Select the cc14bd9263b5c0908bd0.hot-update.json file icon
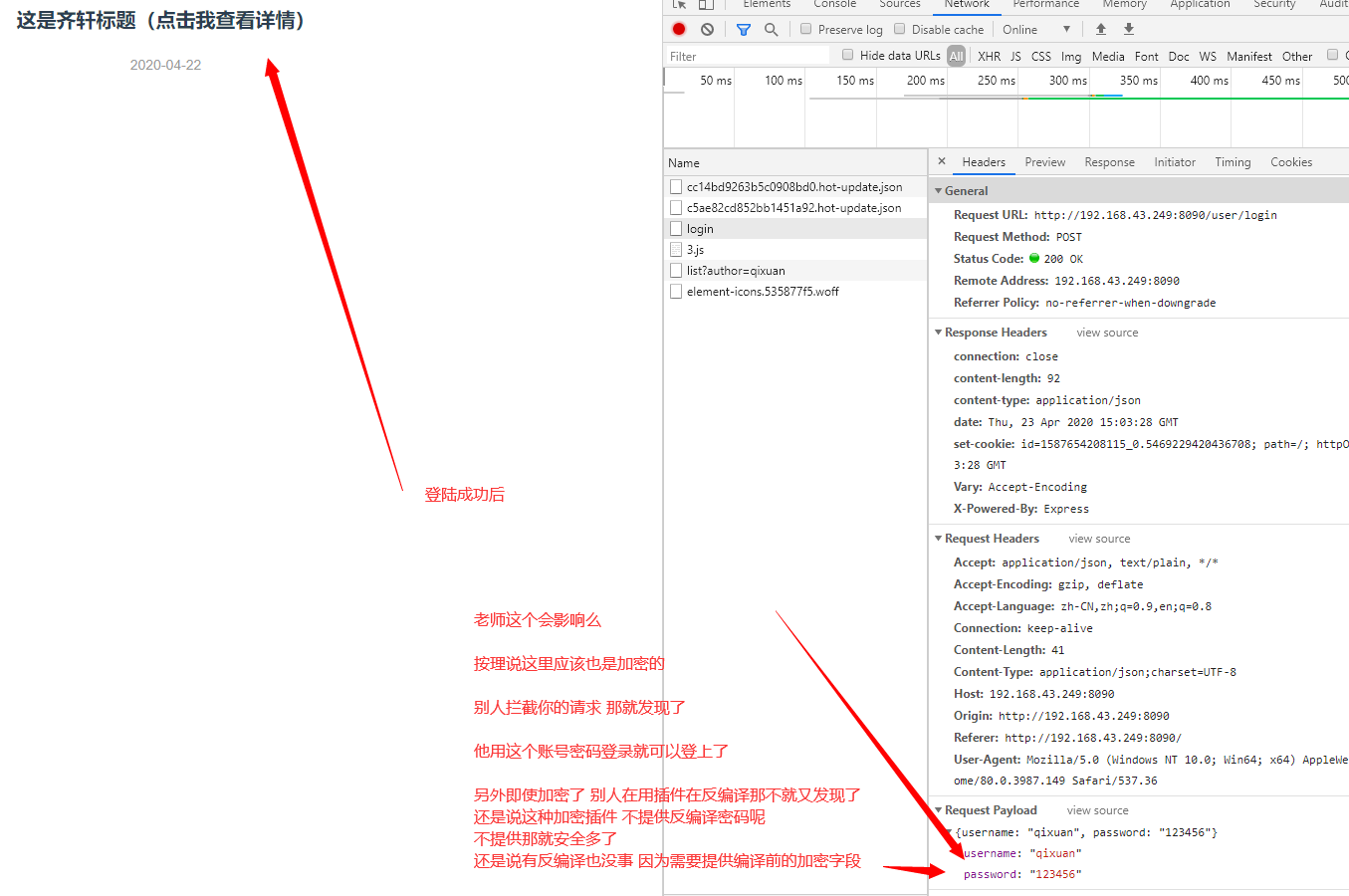This screenshot has height=896, width=1349. tap(676, 187)
